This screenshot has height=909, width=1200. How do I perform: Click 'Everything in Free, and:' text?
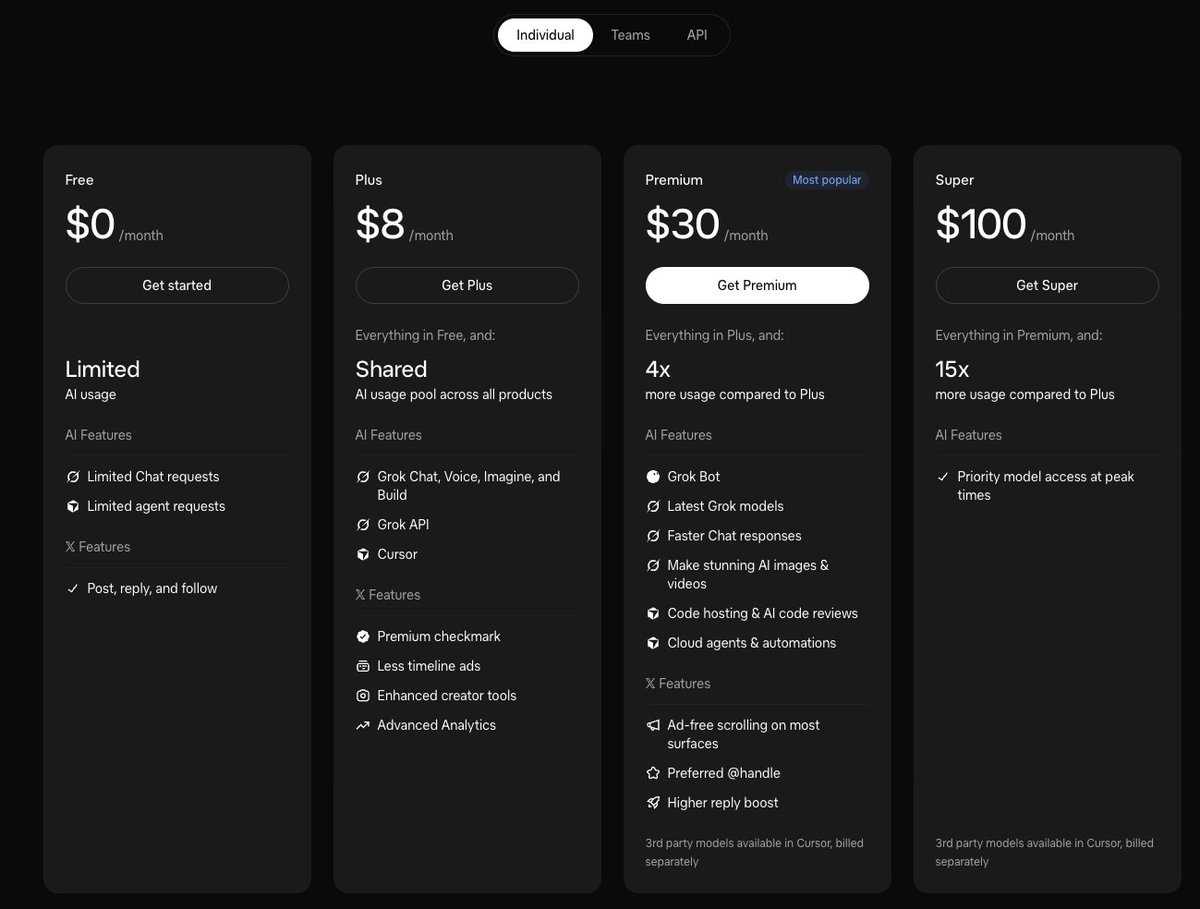(x=425, y=335)
